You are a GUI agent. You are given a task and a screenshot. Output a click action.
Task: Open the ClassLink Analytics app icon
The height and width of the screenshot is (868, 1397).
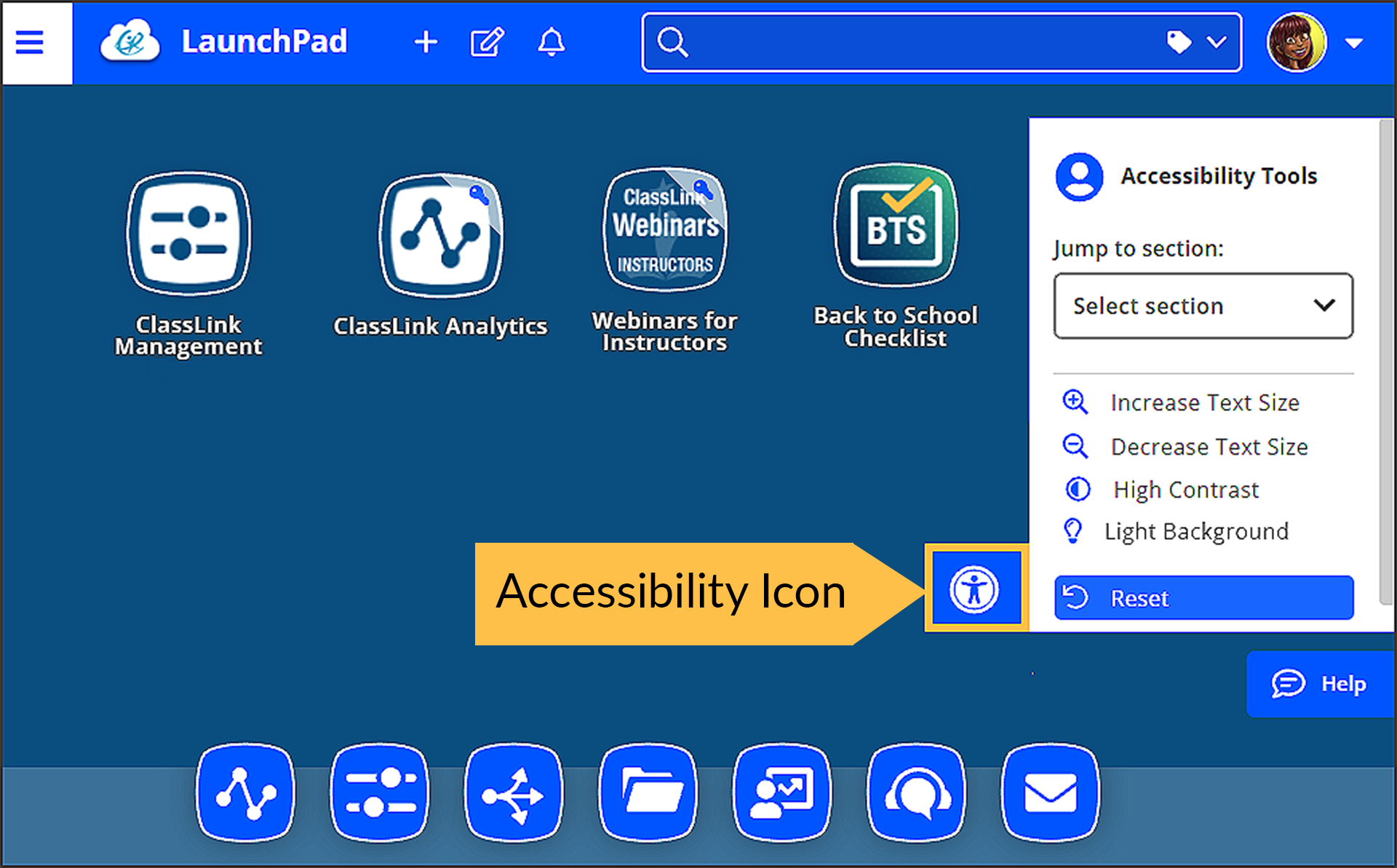[440, 234]
